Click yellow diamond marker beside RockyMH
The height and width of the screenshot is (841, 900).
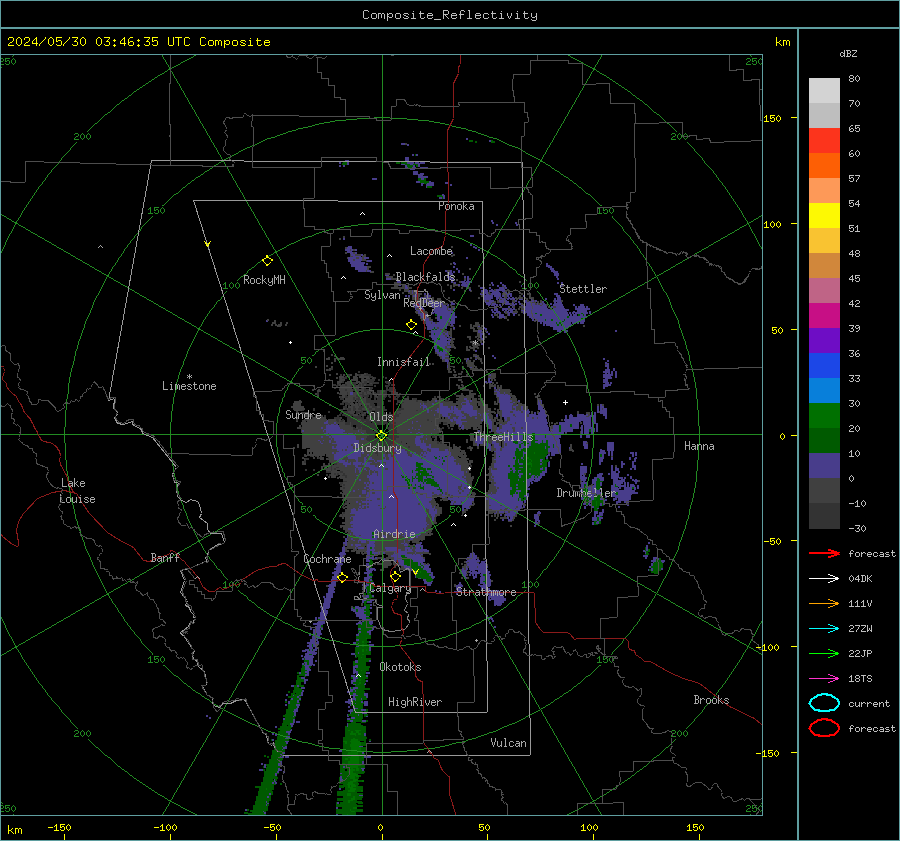click(267, 261)
